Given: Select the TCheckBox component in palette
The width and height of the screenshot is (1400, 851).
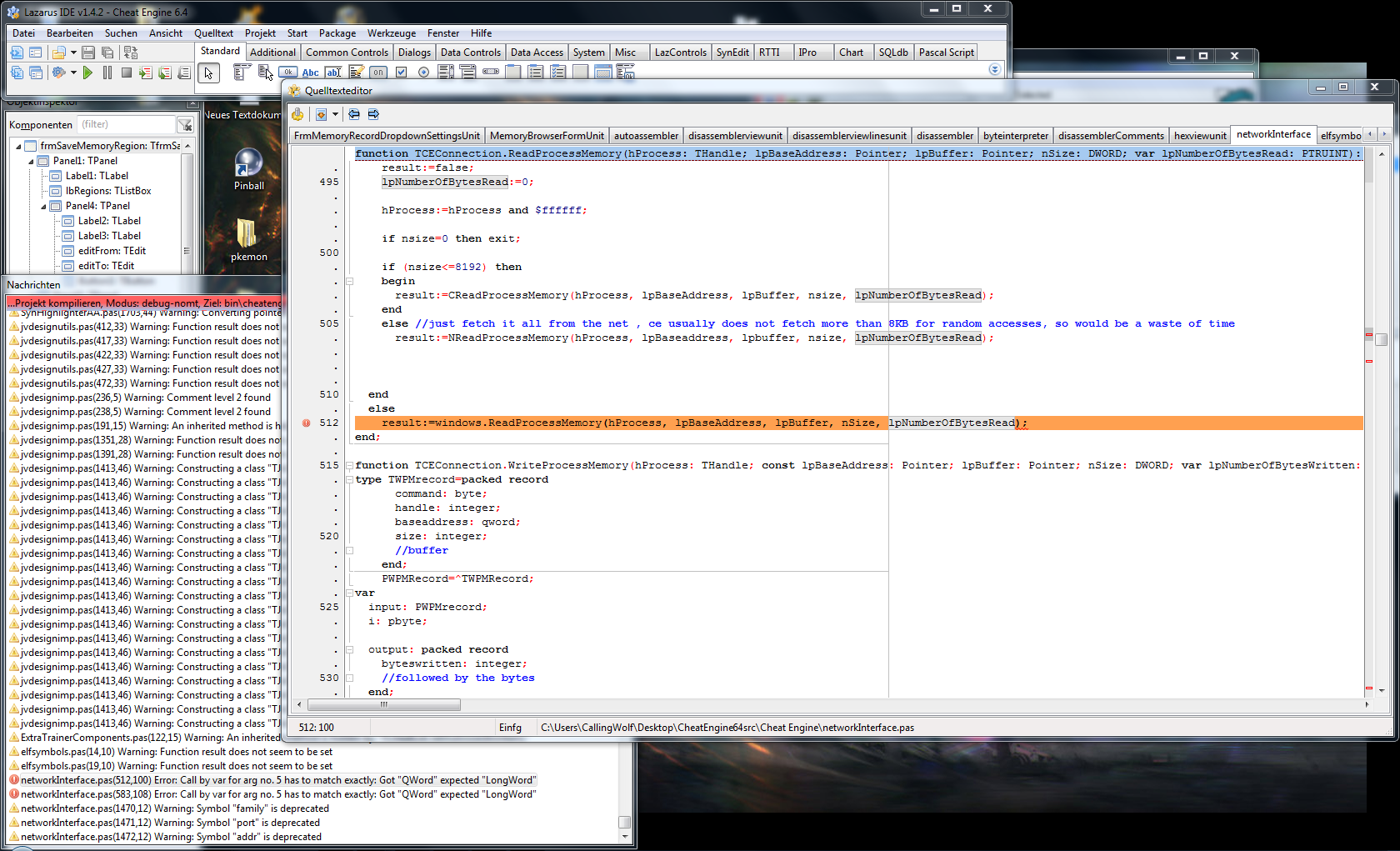Looking at the screenshot, I should click(402, 73).
